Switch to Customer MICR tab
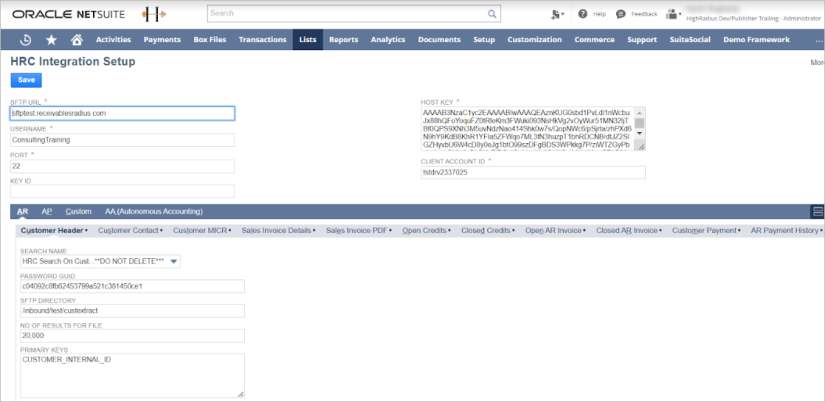 pyautogui.click(x=202, y=230)
